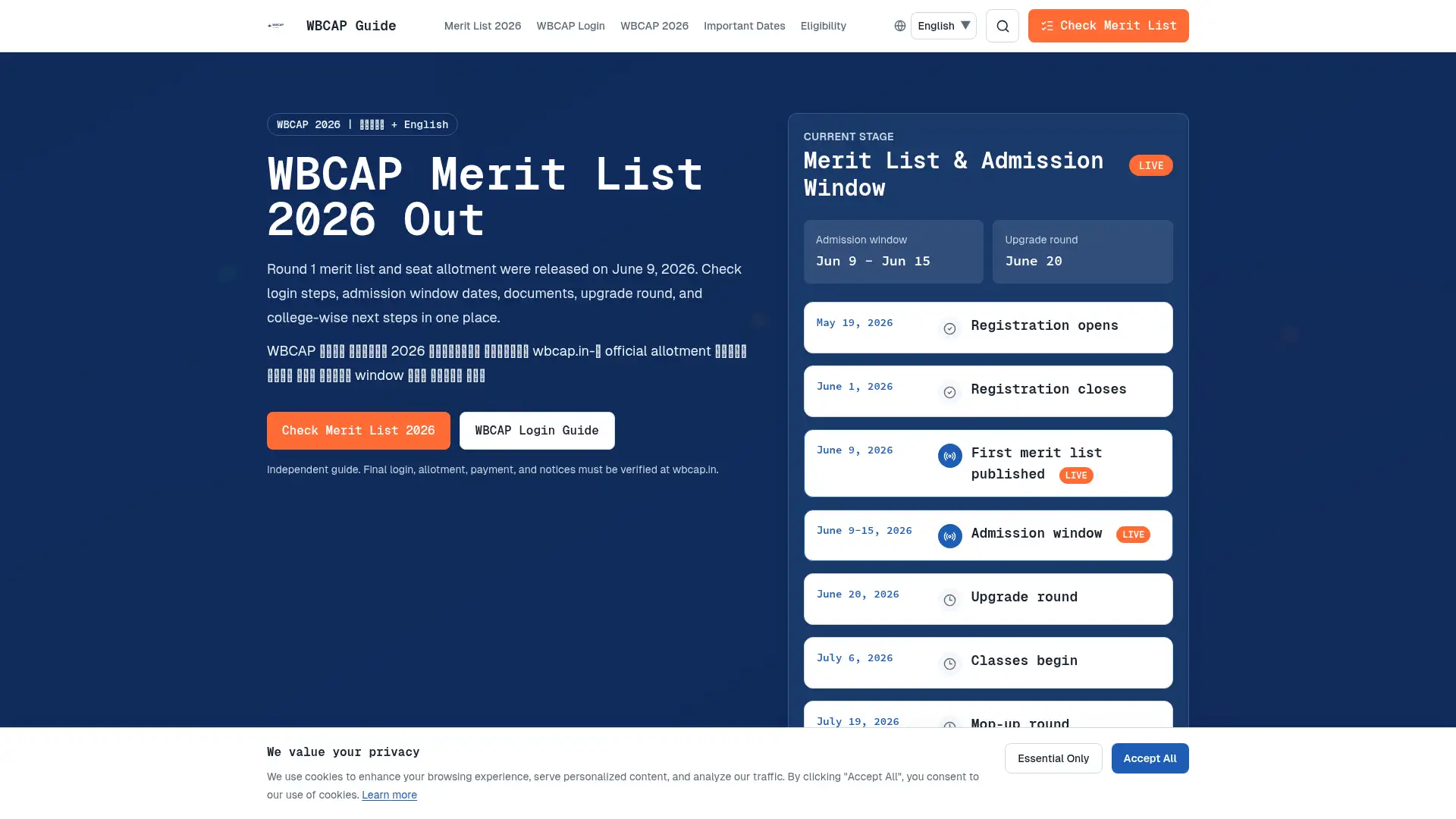Click the June 9–15, 2026 date text
This screenshot has width=1456, height=819.
point(864,530)
